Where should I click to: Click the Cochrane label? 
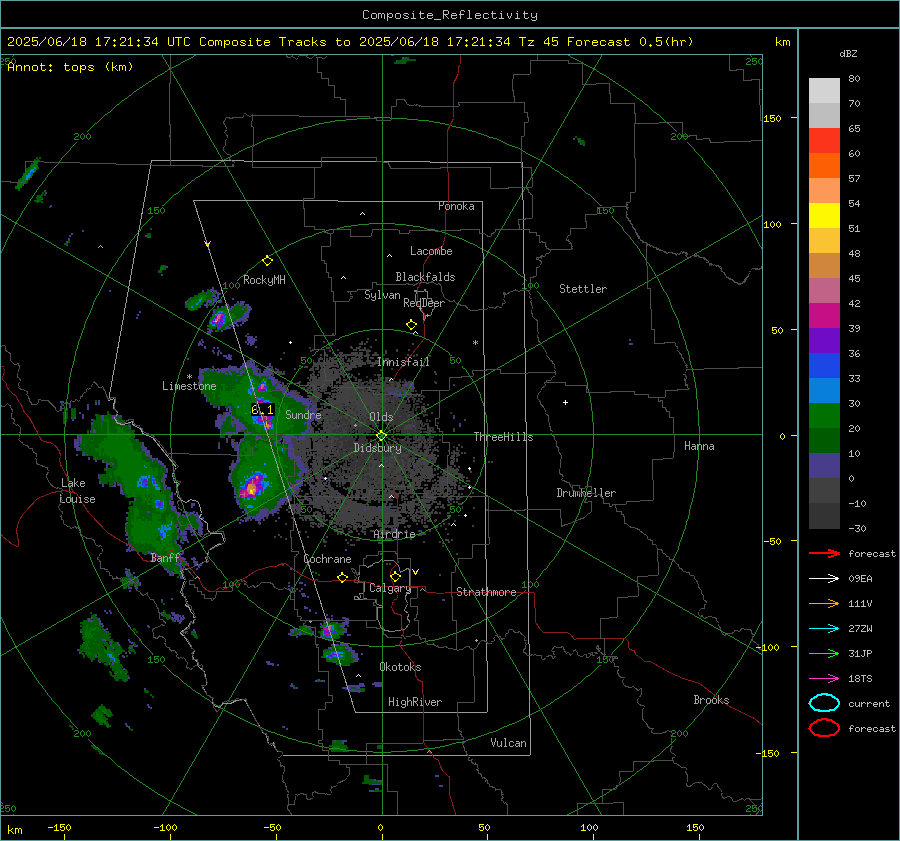327,559
